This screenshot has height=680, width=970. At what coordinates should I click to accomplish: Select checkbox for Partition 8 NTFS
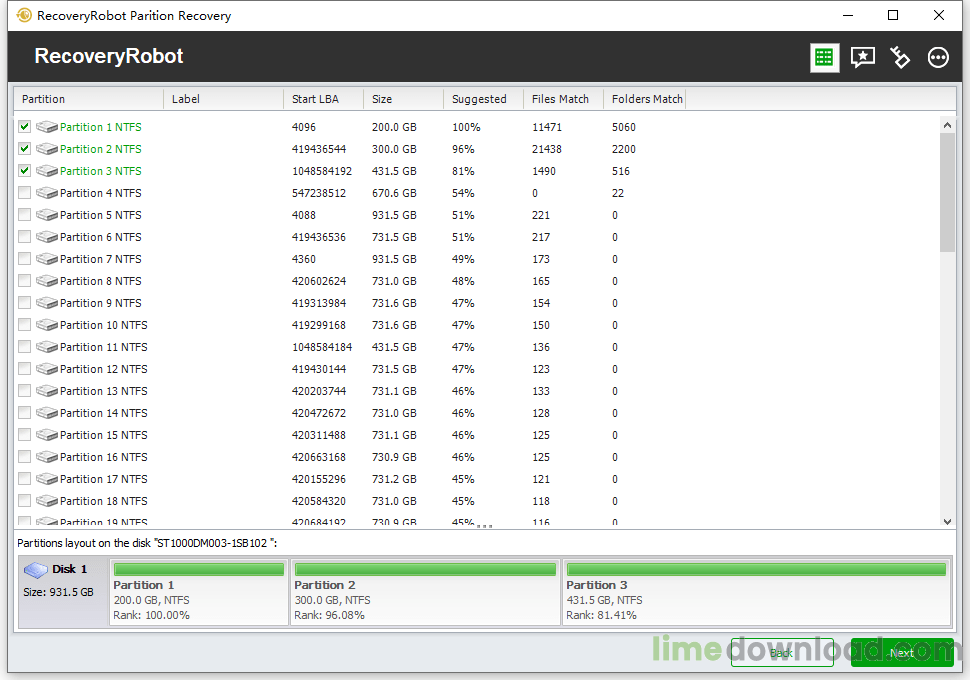24,280
